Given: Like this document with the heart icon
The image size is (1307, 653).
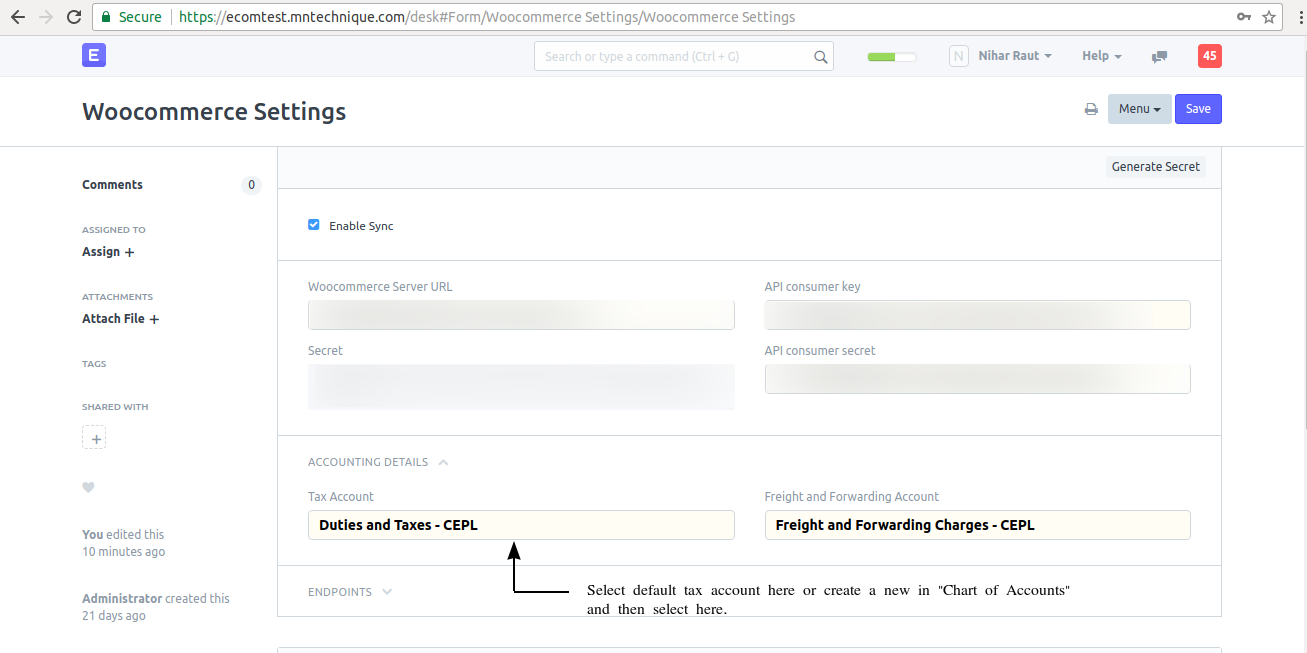Looking at the screenshot, I should tap(88, 487).
